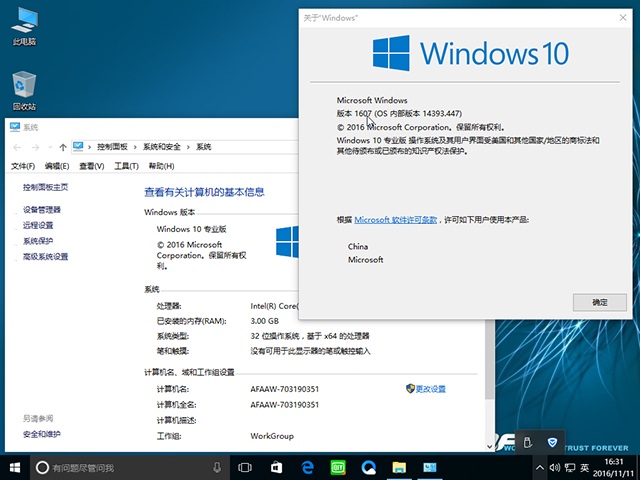Screen dimensions: 640x480
Task: Expand the hidden tray icons chevron
Action: [x=538, y=467]
